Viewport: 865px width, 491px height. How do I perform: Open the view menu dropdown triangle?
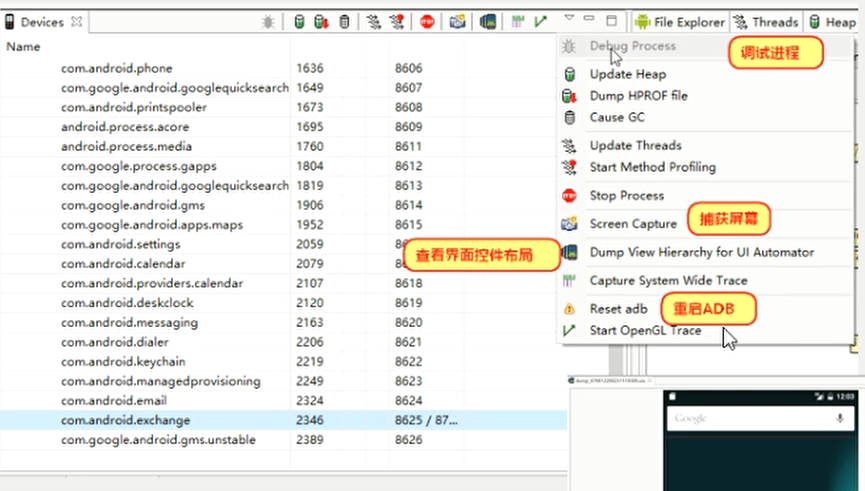point(569,18)
